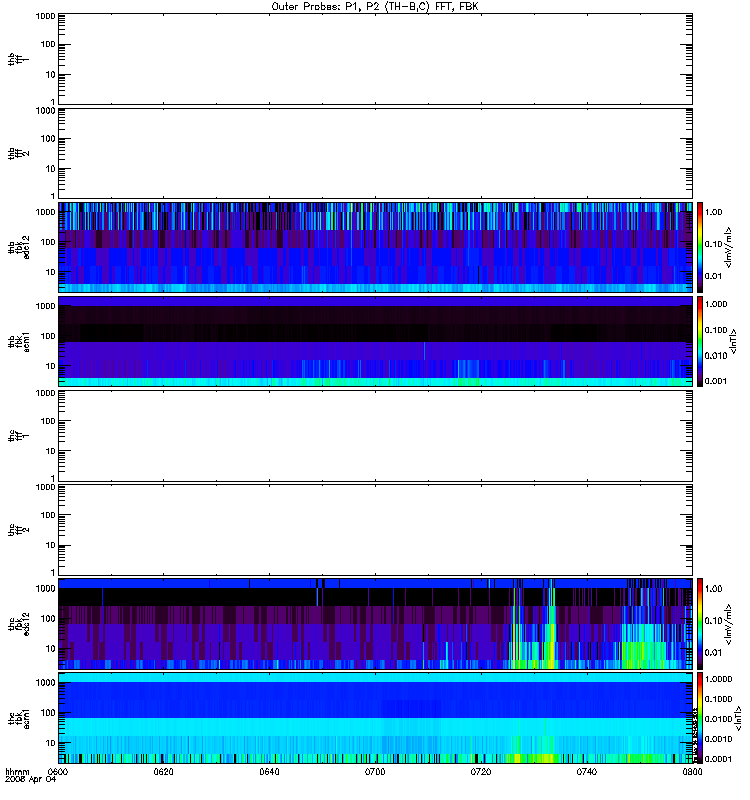The image size is (750, 800).
Task: Click the thc edc12 mV/m color bar
Action: click(700, 623)
